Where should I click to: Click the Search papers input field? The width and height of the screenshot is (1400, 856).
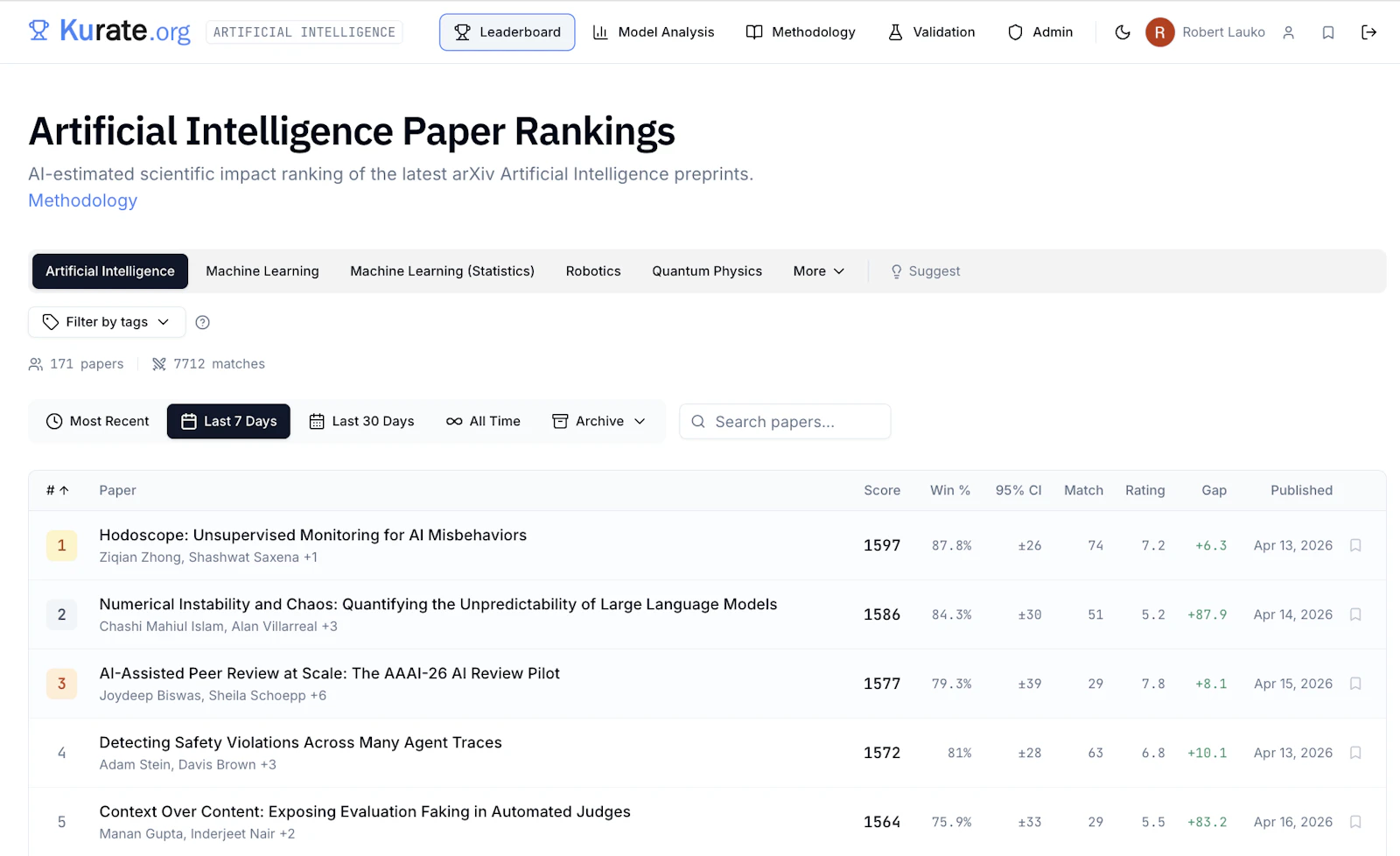point(785,422)
